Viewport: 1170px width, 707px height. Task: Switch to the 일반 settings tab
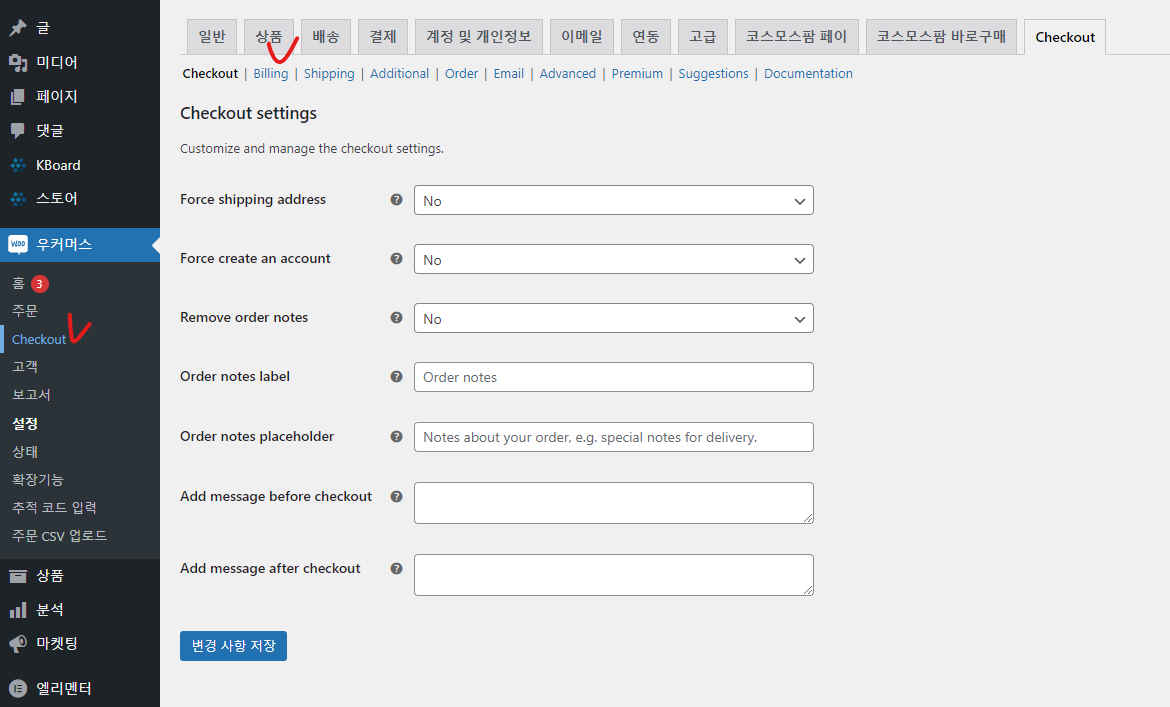212,37
